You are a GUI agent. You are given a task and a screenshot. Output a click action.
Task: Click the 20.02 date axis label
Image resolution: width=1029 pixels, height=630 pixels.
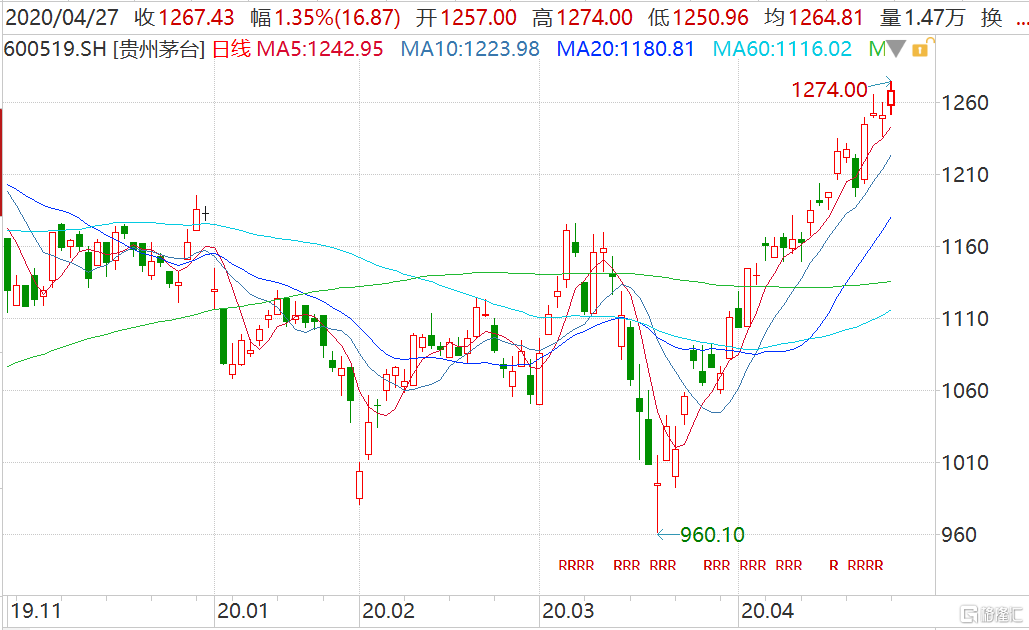(388, 611)
